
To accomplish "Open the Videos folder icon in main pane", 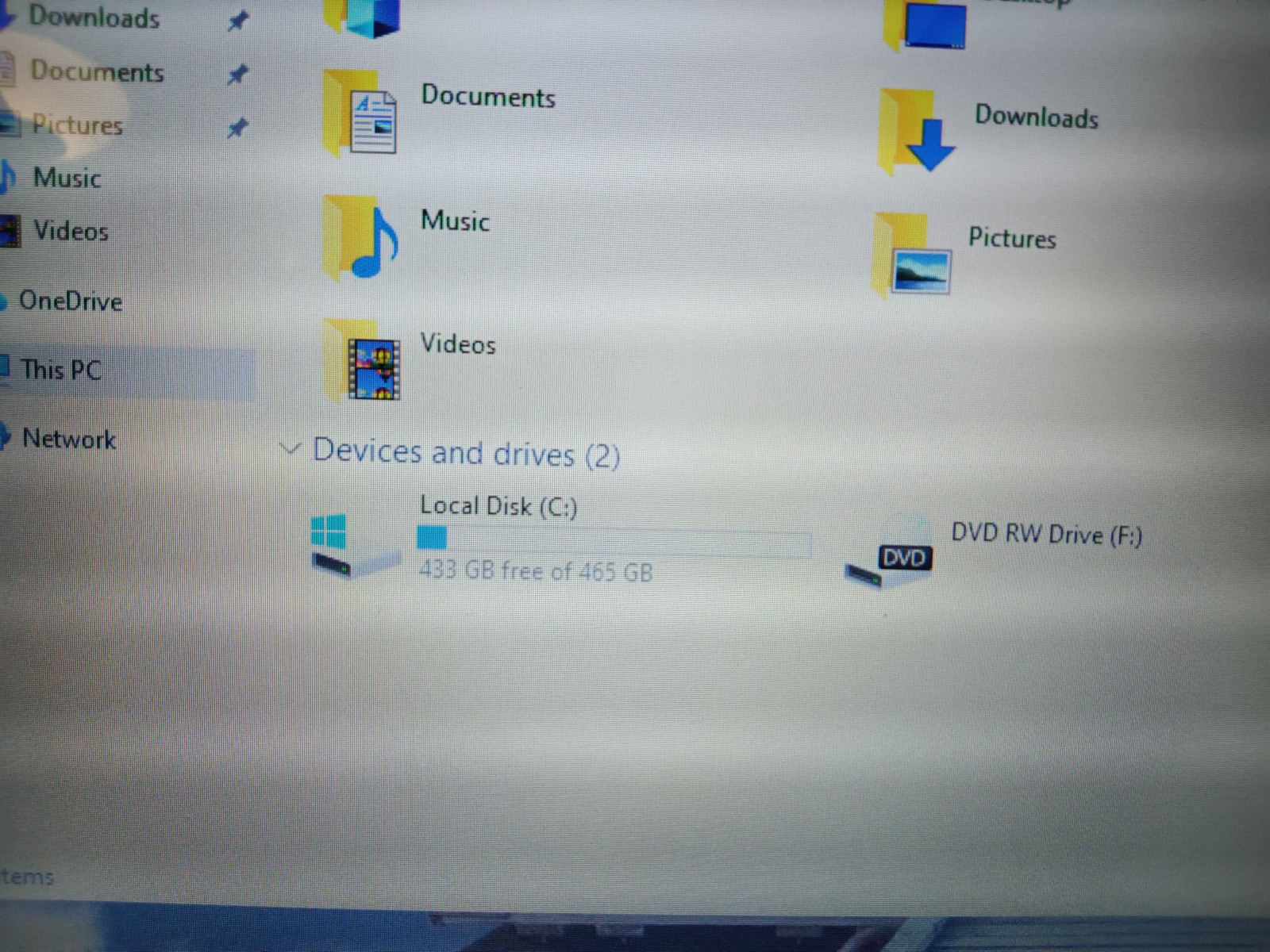I will tap(363, 362).
